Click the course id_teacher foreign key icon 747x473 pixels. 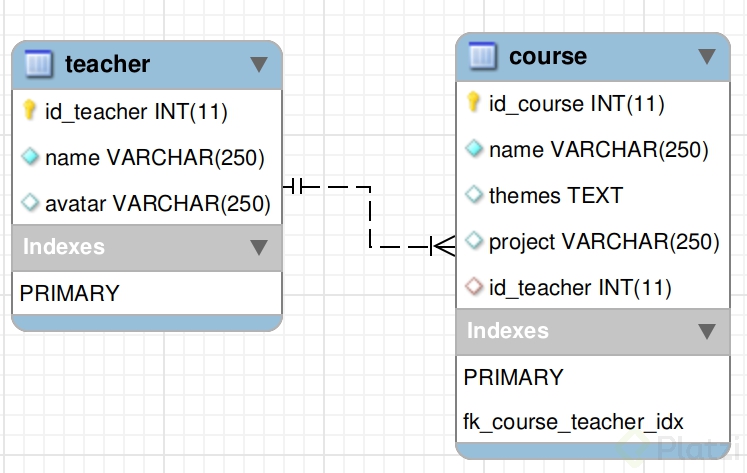pos(474,287)
